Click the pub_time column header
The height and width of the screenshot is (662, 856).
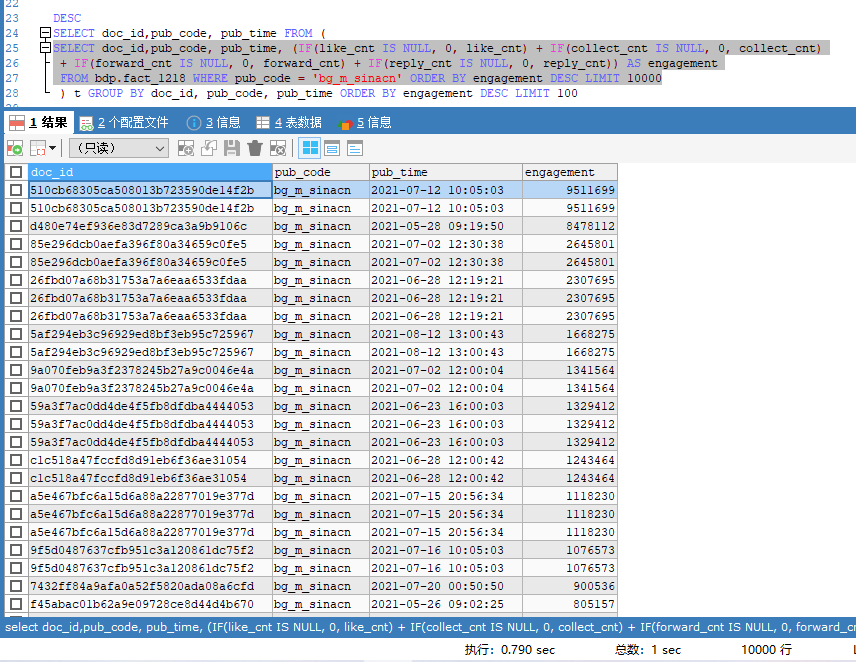[445, 172]
